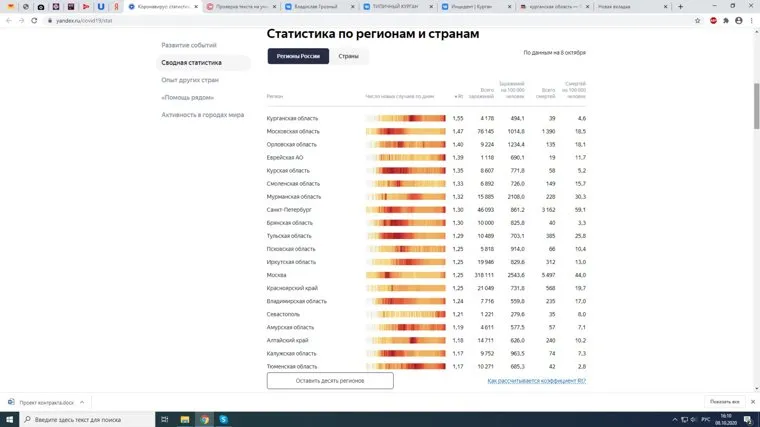The image size is (760, 427).
Task: Click the Курганская область heatmap bar
Action: (405, 118)
